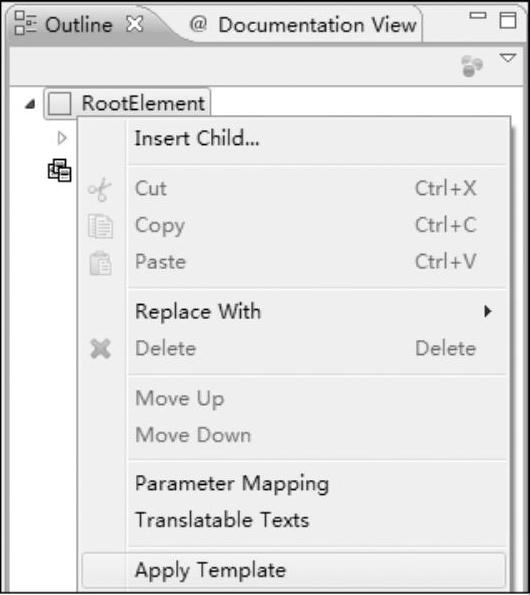Click the three-circles toolbar icon

click(x=472, y=66)
